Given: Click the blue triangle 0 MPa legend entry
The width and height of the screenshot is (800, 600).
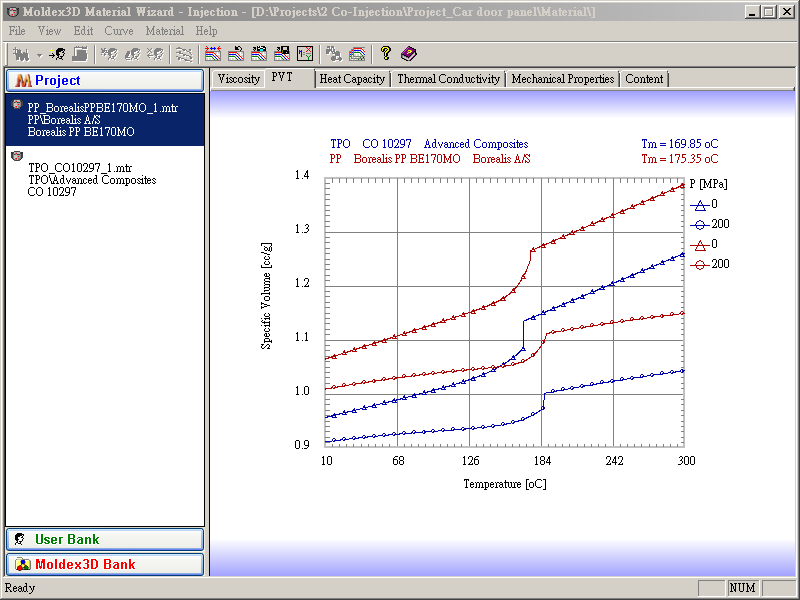Looking at the screenshot, I should pyautogui.click(x=704, y=205).
